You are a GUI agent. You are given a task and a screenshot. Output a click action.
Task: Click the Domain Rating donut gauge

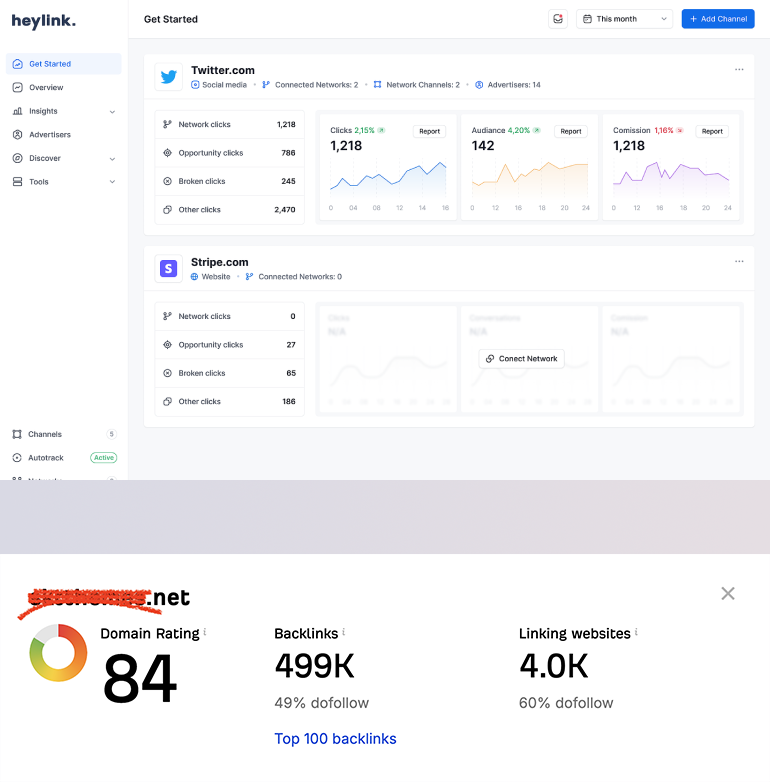pos(58,652)
